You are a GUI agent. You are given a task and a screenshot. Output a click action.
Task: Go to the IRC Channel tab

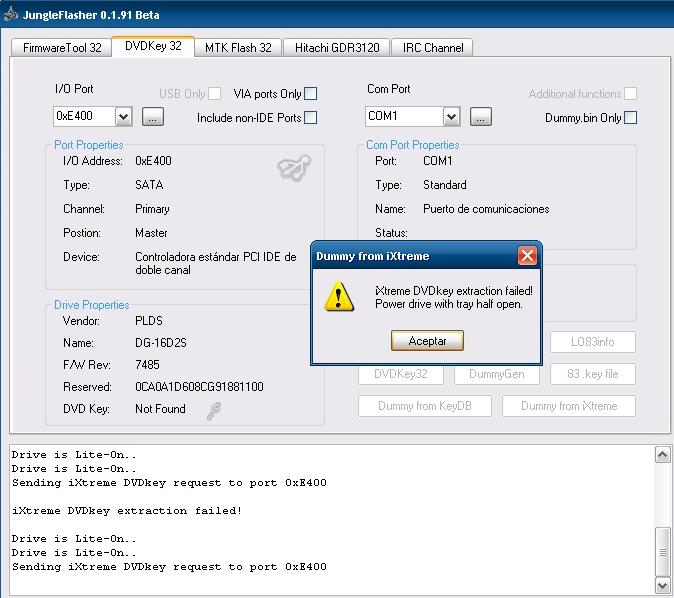pos(431,47)
